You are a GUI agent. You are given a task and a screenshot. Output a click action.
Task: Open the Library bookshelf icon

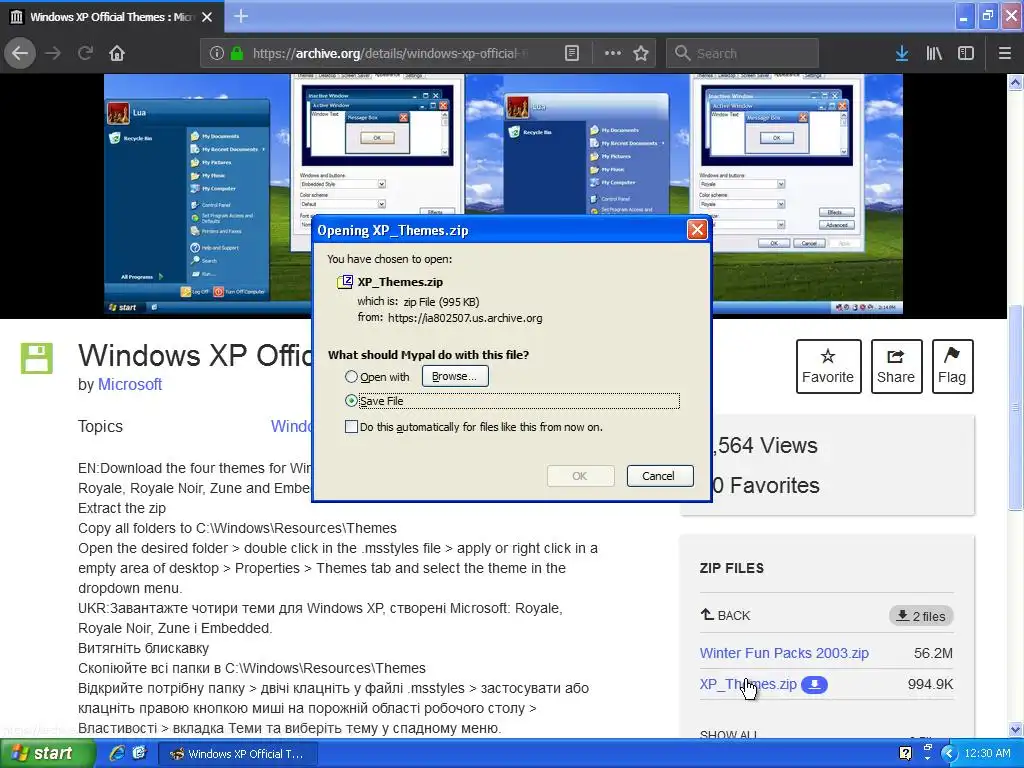934,53
